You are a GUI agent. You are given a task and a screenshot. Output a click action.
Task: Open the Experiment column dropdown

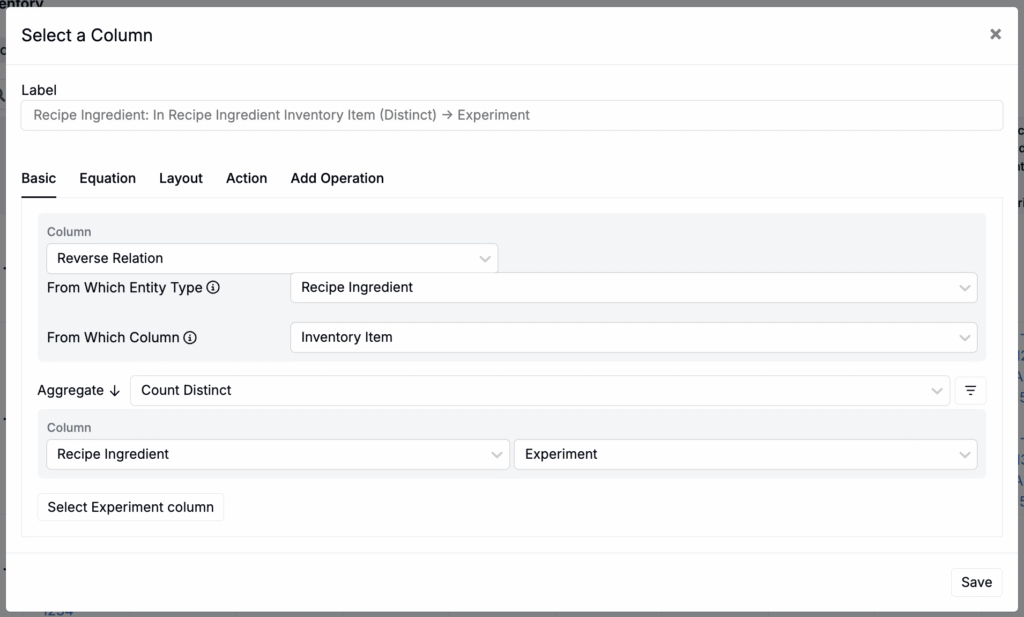[744, 454]
